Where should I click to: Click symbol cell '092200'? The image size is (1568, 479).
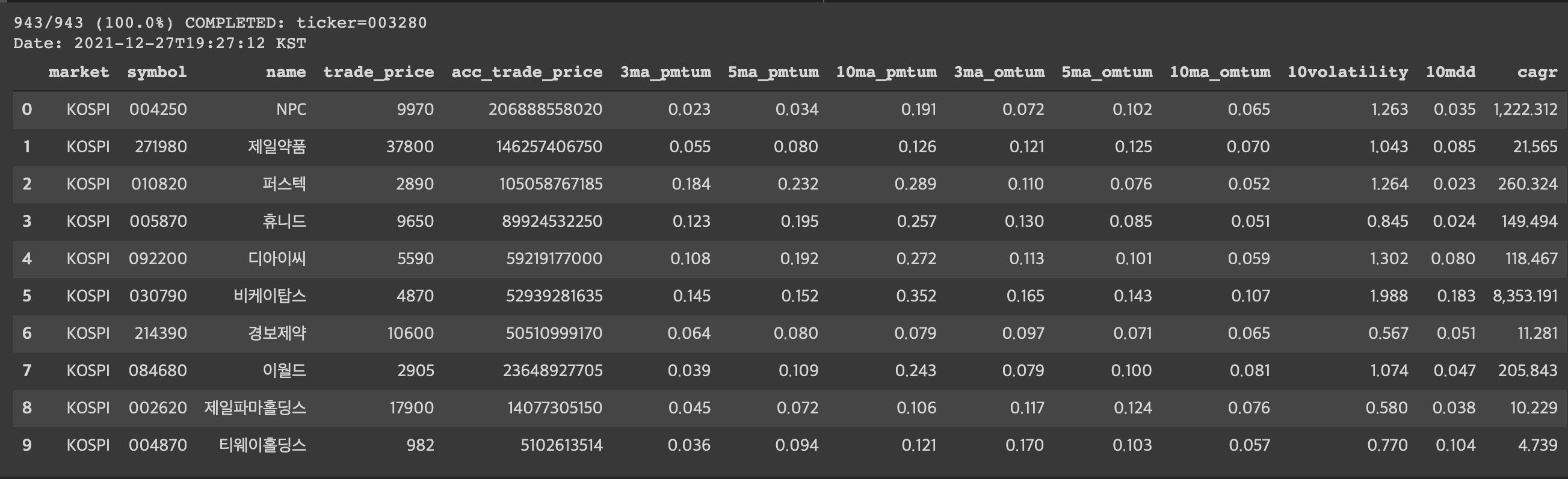158,259
